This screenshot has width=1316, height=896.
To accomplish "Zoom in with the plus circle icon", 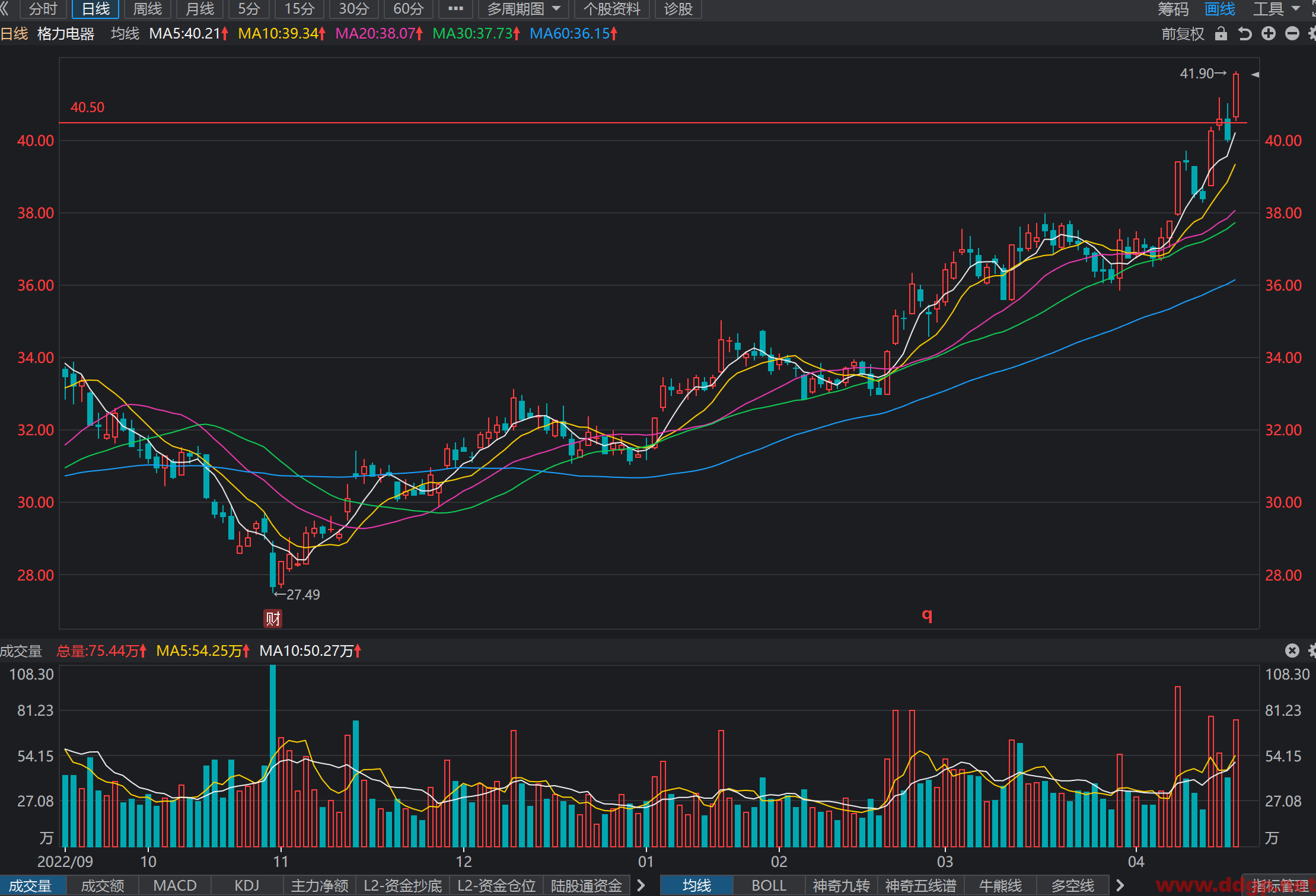I will [x=1269, y=34].
